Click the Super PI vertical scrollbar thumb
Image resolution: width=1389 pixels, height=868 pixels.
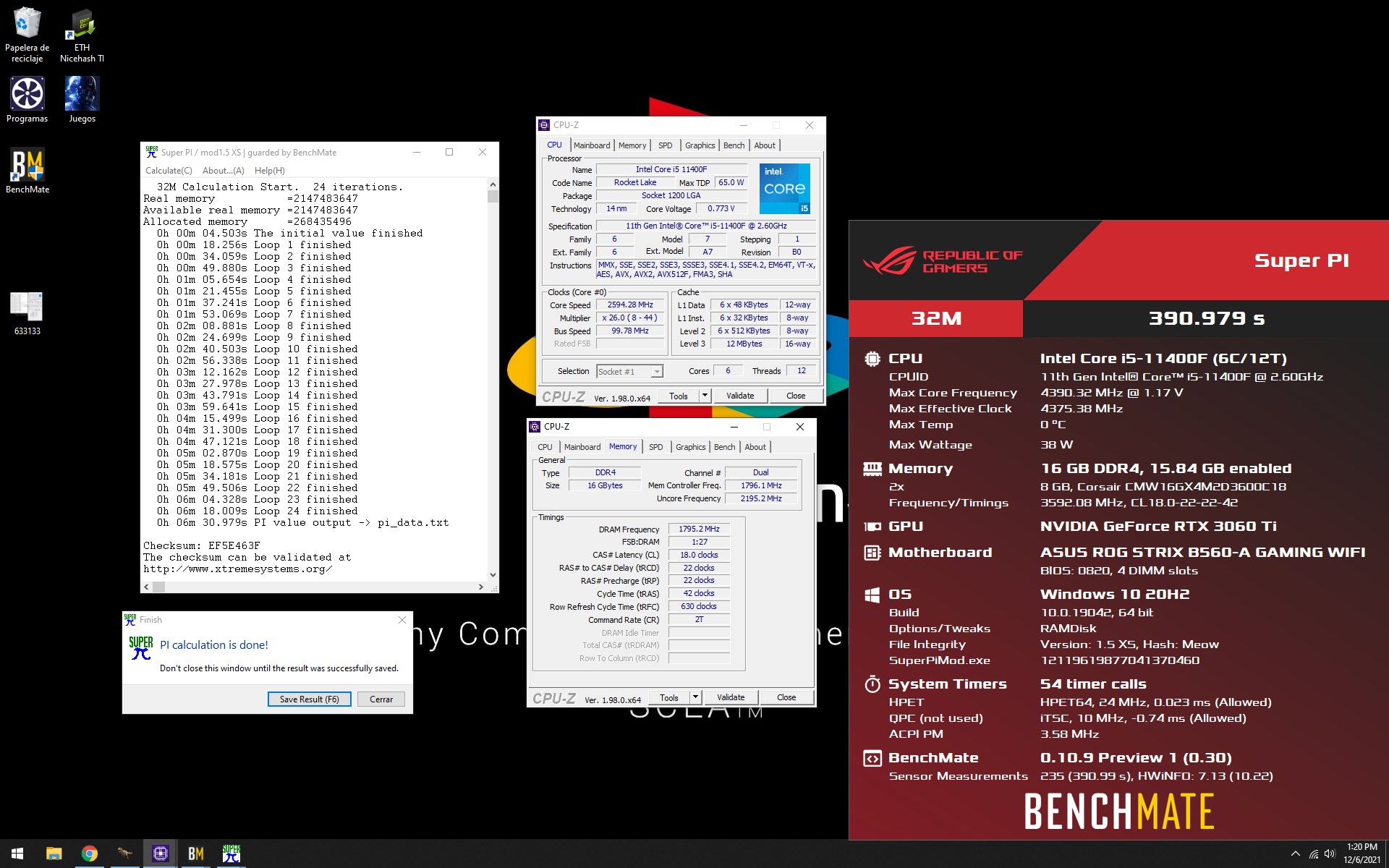point(493,196)
